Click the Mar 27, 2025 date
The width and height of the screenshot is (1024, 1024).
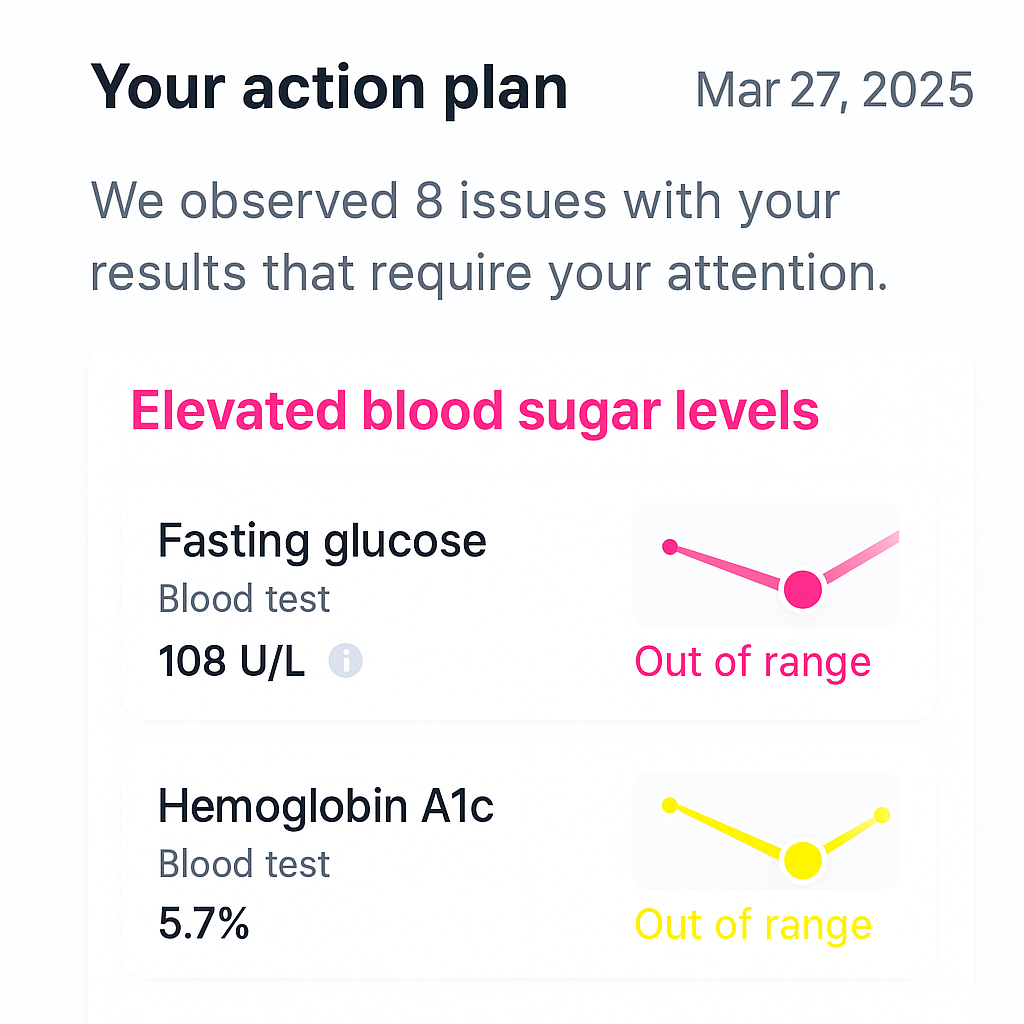pos(835,90)
